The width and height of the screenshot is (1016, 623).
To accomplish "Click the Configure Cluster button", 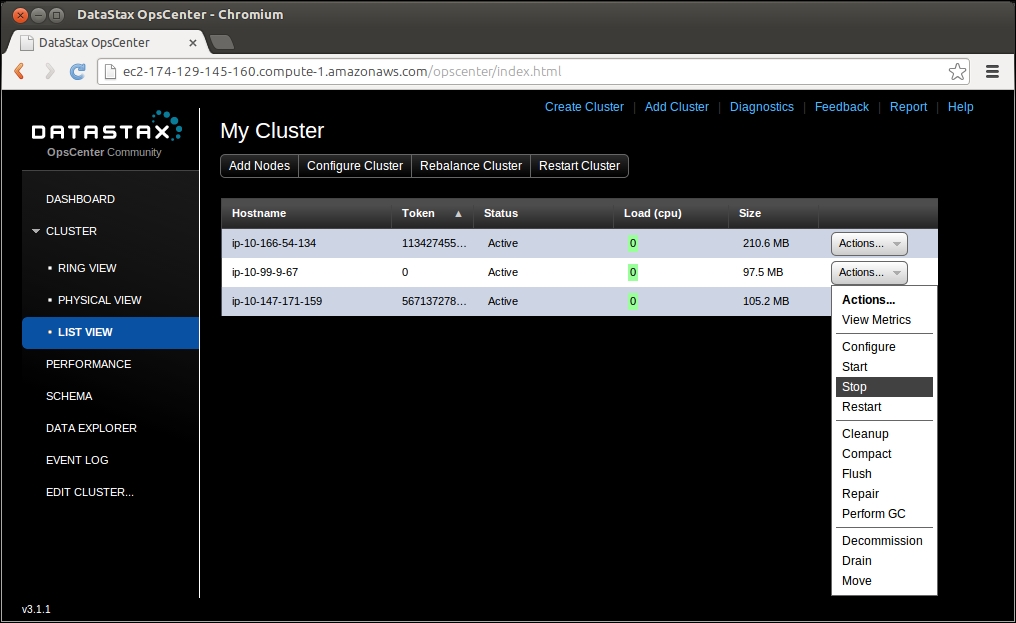I will 354,166.
